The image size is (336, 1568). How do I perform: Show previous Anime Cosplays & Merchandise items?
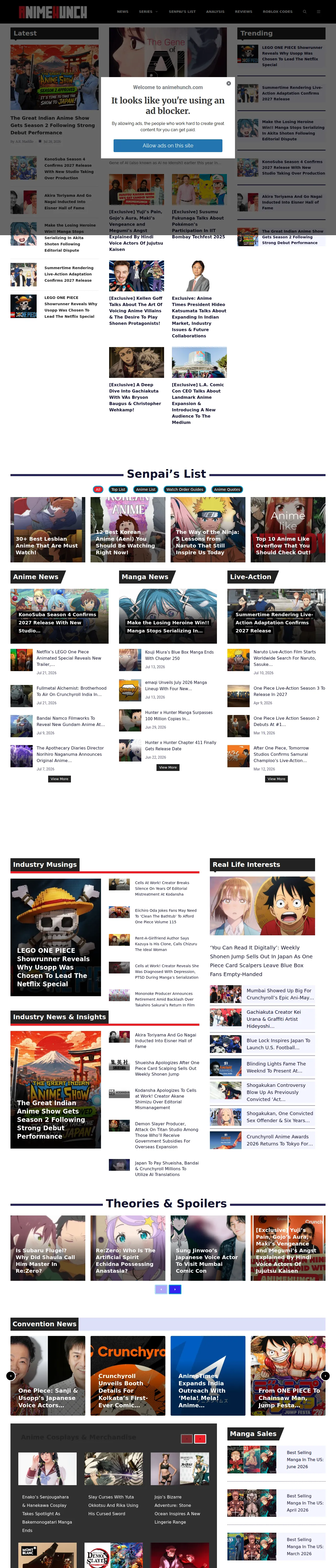[187, 1439]
